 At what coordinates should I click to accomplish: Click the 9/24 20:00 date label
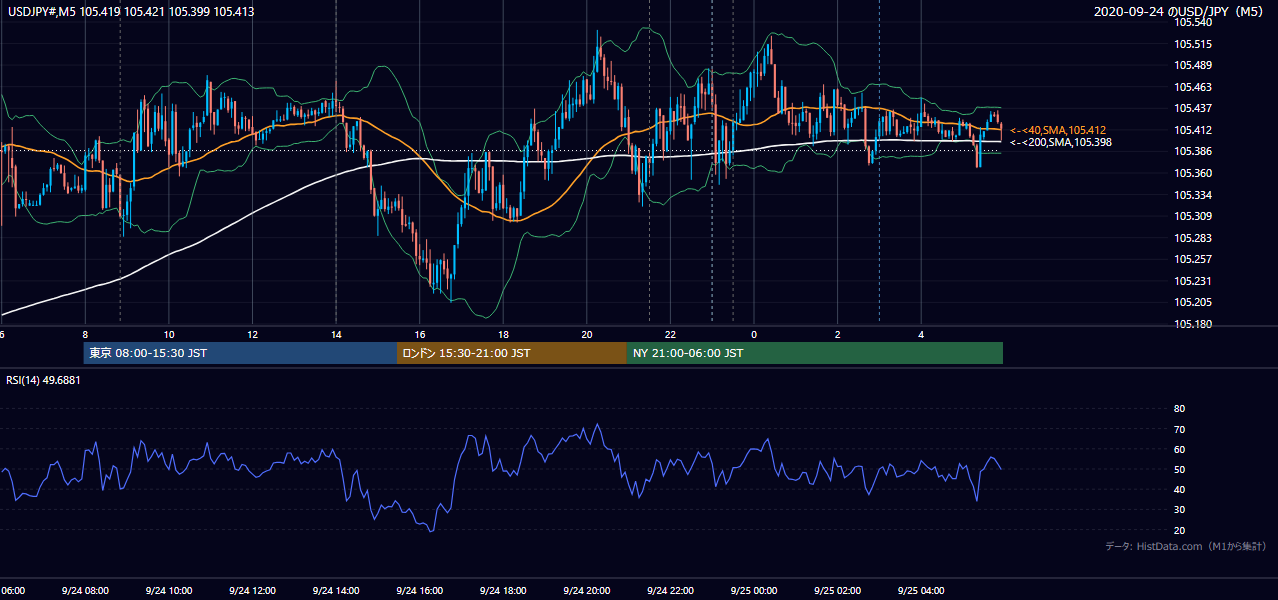(x=587, y=591)
